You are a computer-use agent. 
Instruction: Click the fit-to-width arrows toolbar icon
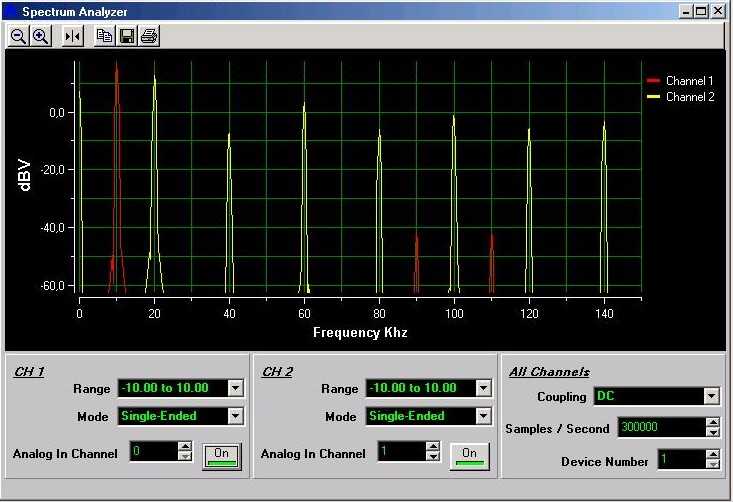tap(73, 36)
